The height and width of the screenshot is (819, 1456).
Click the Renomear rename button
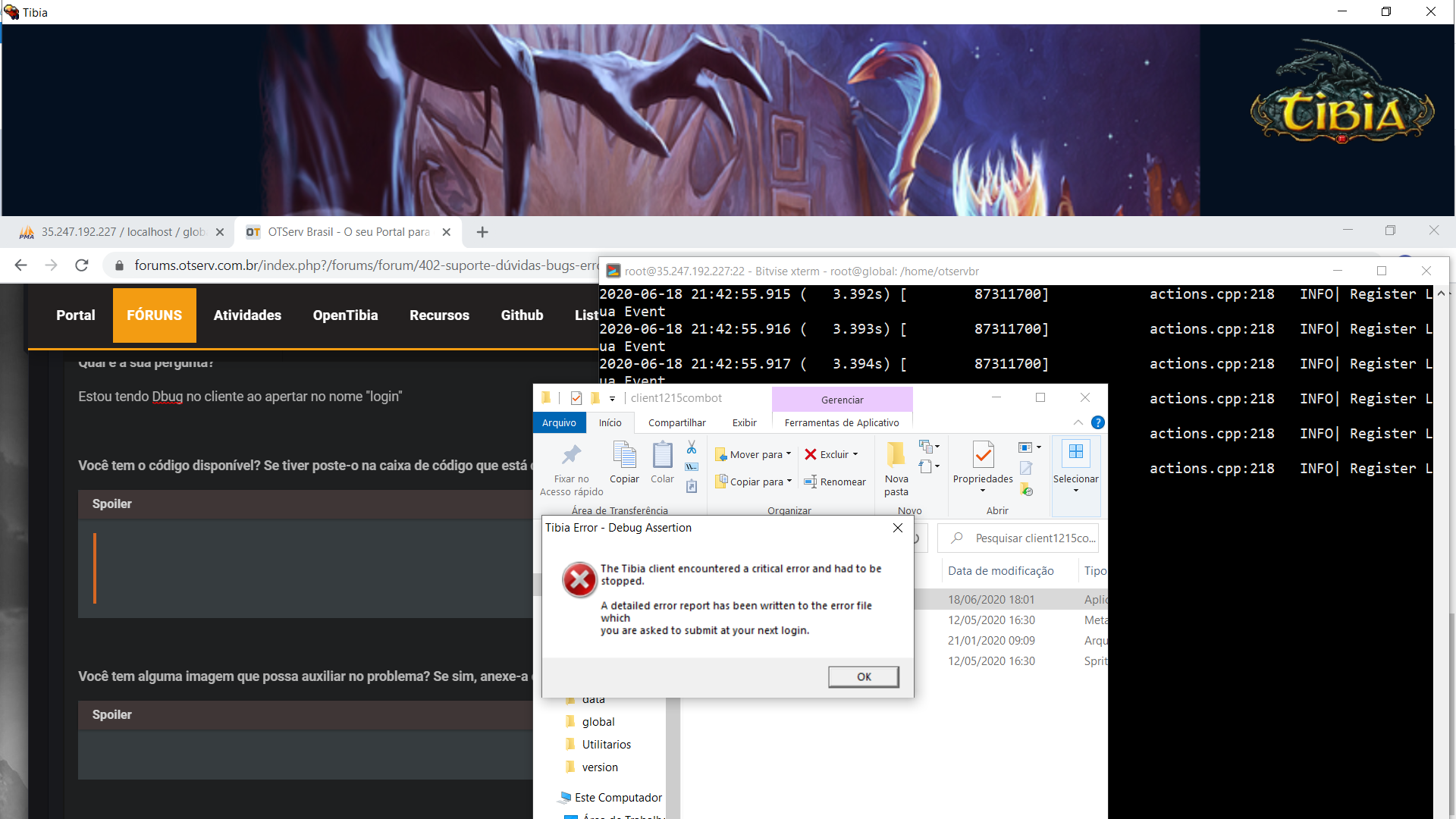click(x=834, y=482)
